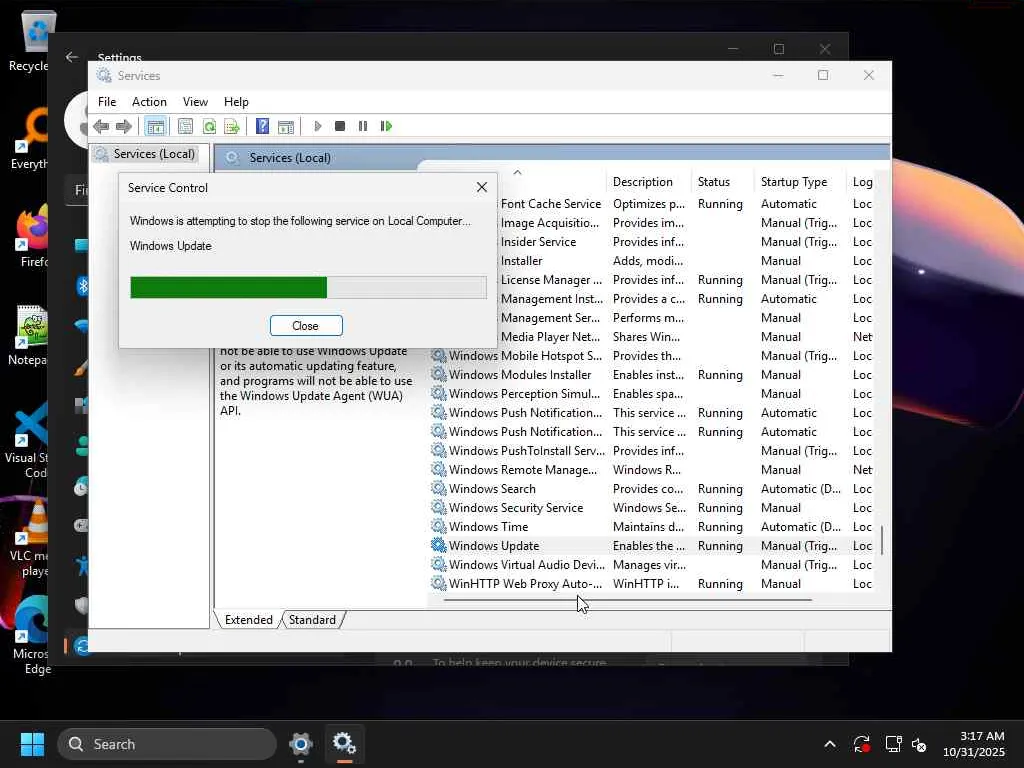
Task: Sort by Description column header
Action: (648, 182)
